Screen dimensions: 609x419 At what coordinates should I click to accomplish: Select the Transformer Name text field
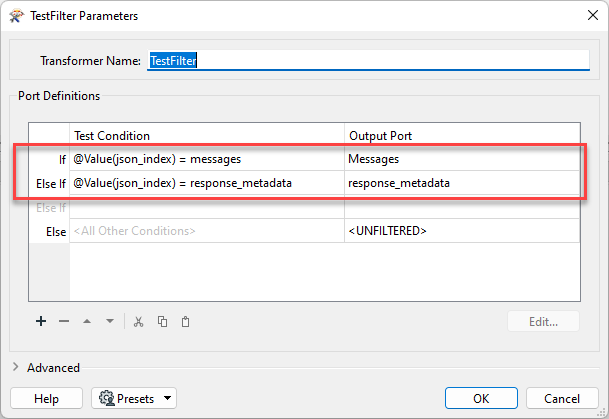point(368,61)
